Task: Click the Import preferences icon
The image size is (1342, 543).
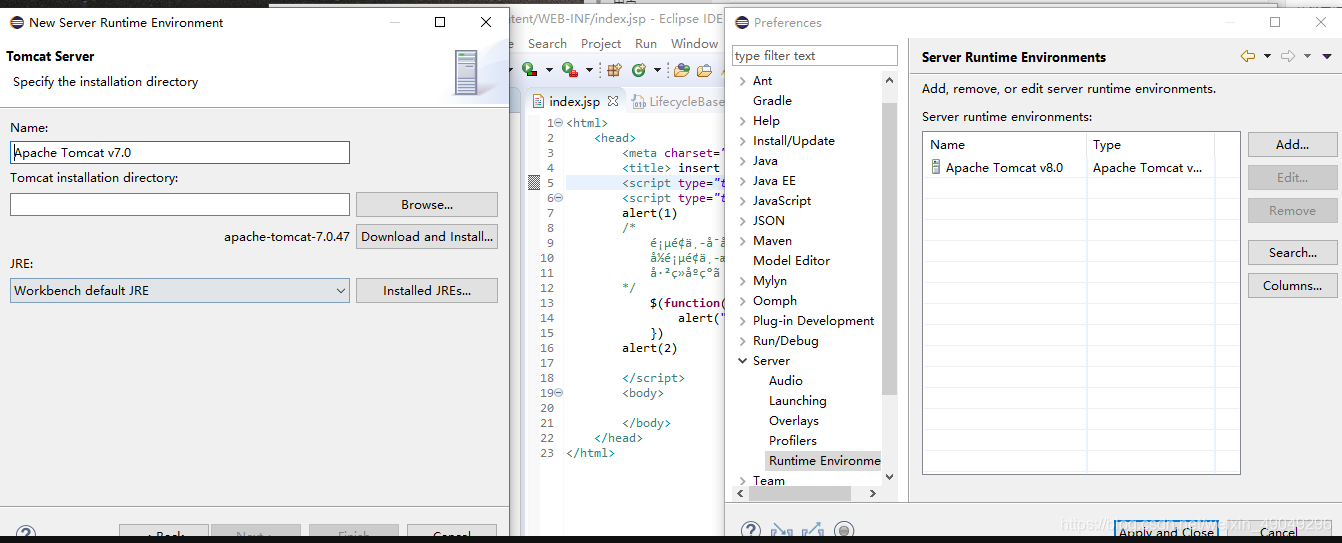Action: coord(782,530)
